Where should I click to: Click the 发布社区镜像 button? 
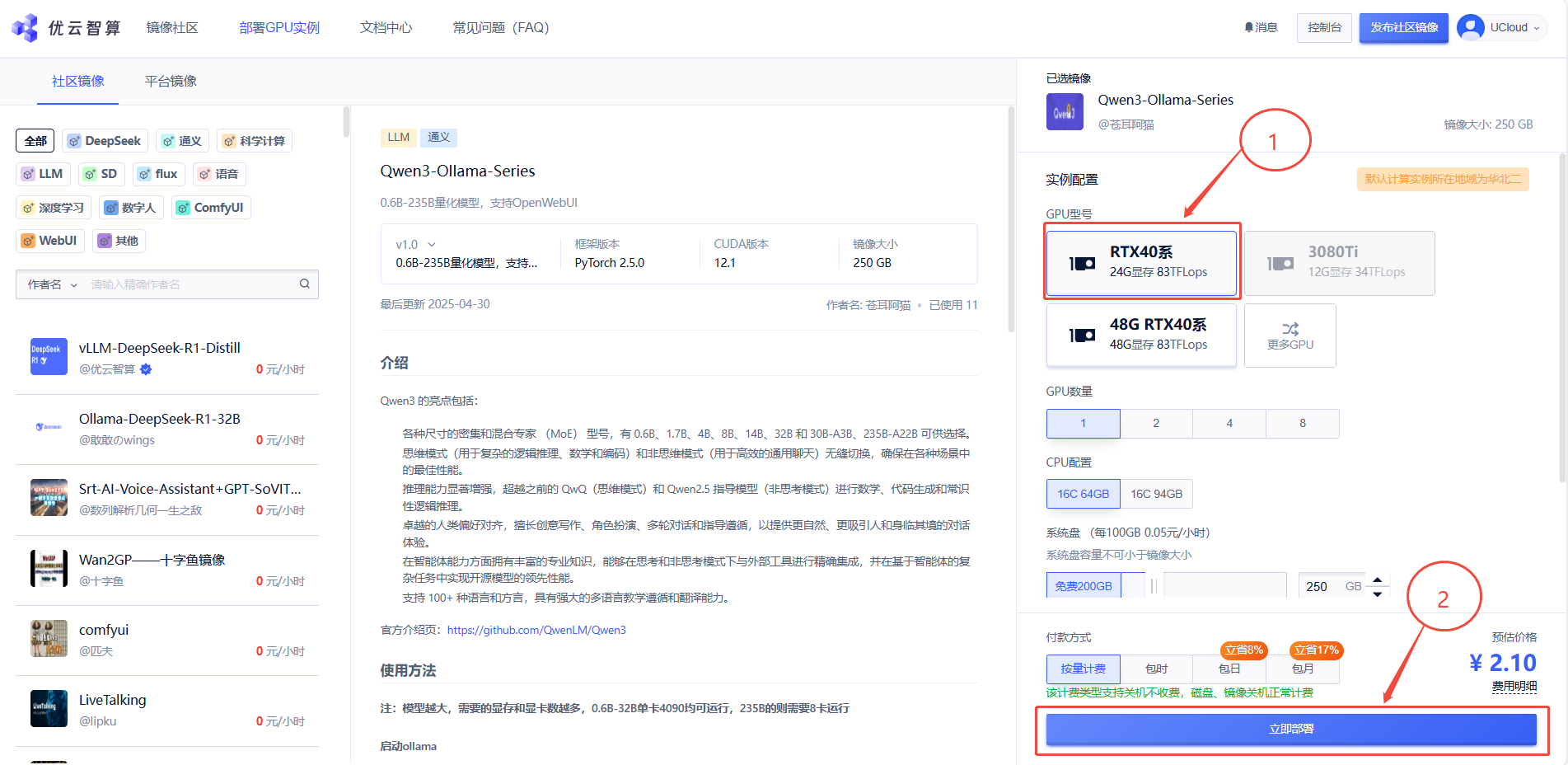tap(1404, 27)
